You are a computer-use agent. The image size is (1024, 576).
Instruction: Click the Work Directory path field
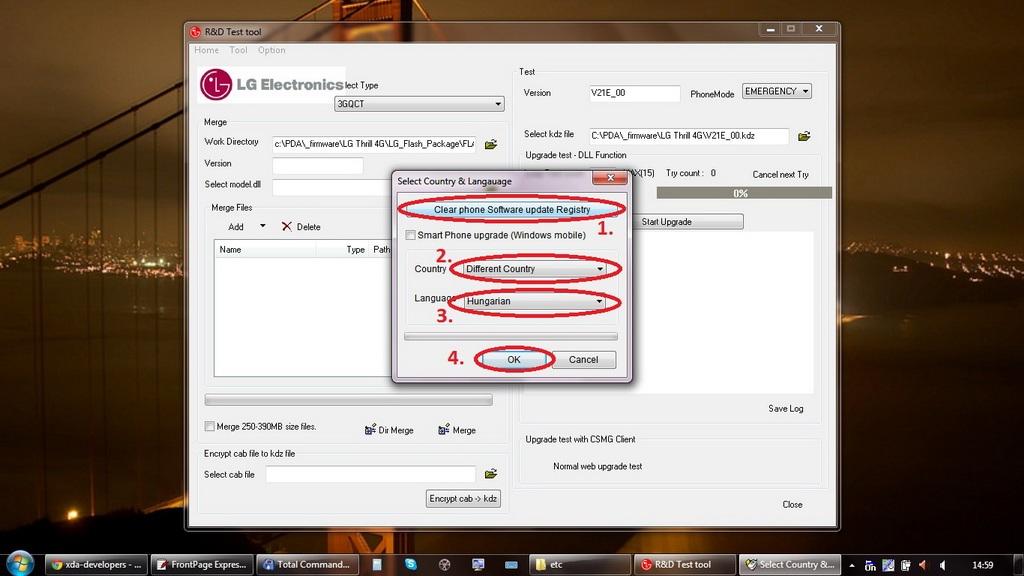click(x=374, y=144)
